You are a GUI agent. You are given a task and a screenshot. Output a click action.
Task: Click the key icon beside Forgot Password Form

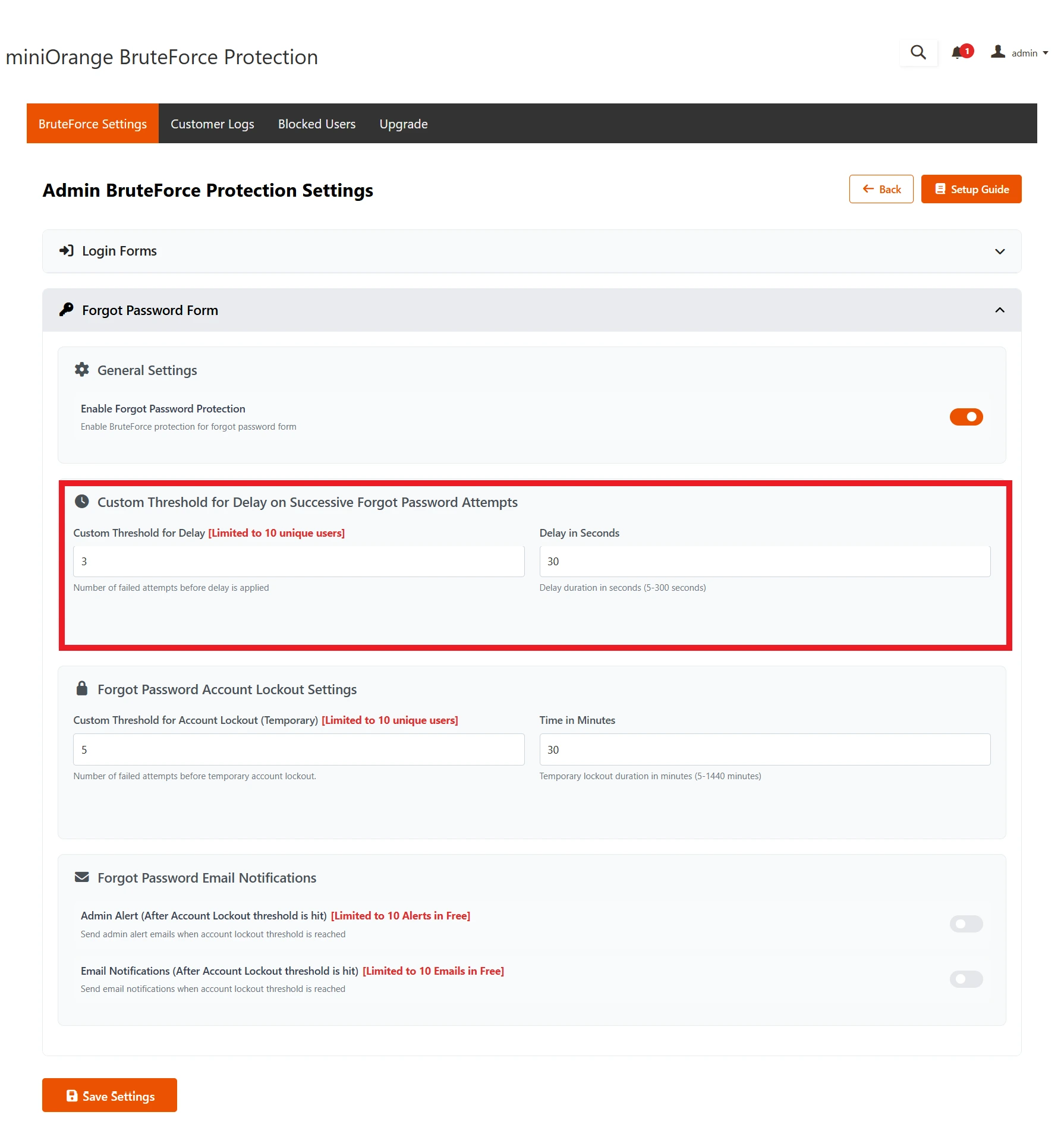point(65,310)
